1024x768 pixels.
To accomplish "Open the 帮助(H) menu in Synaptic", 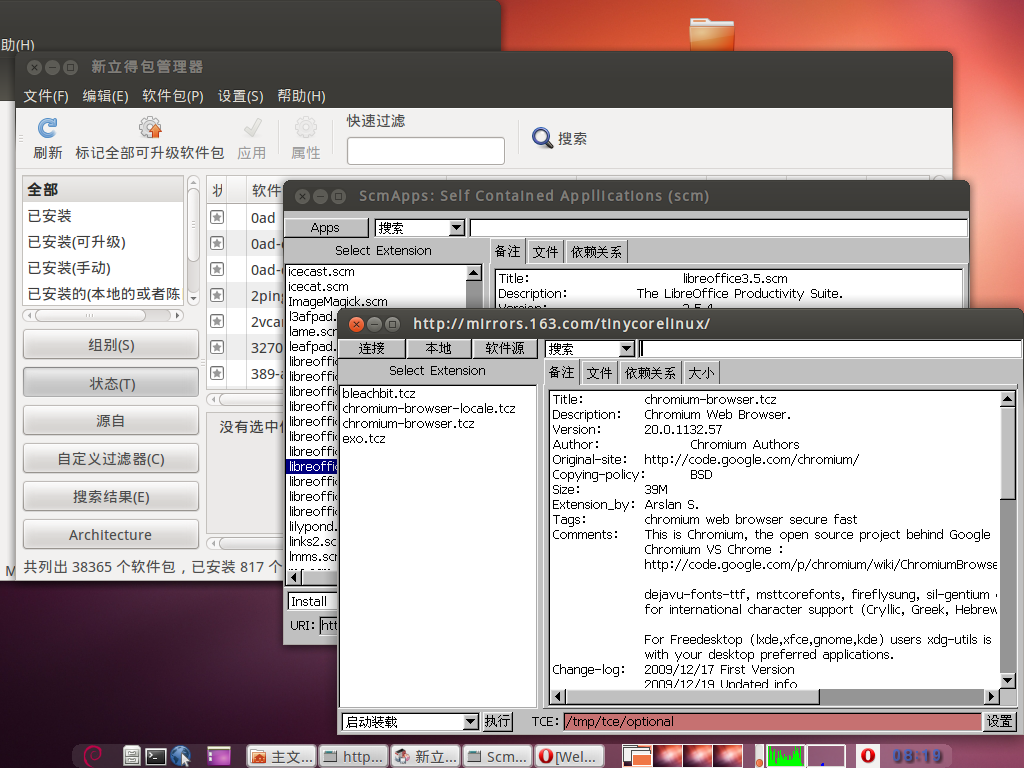I will pos(301,96).
